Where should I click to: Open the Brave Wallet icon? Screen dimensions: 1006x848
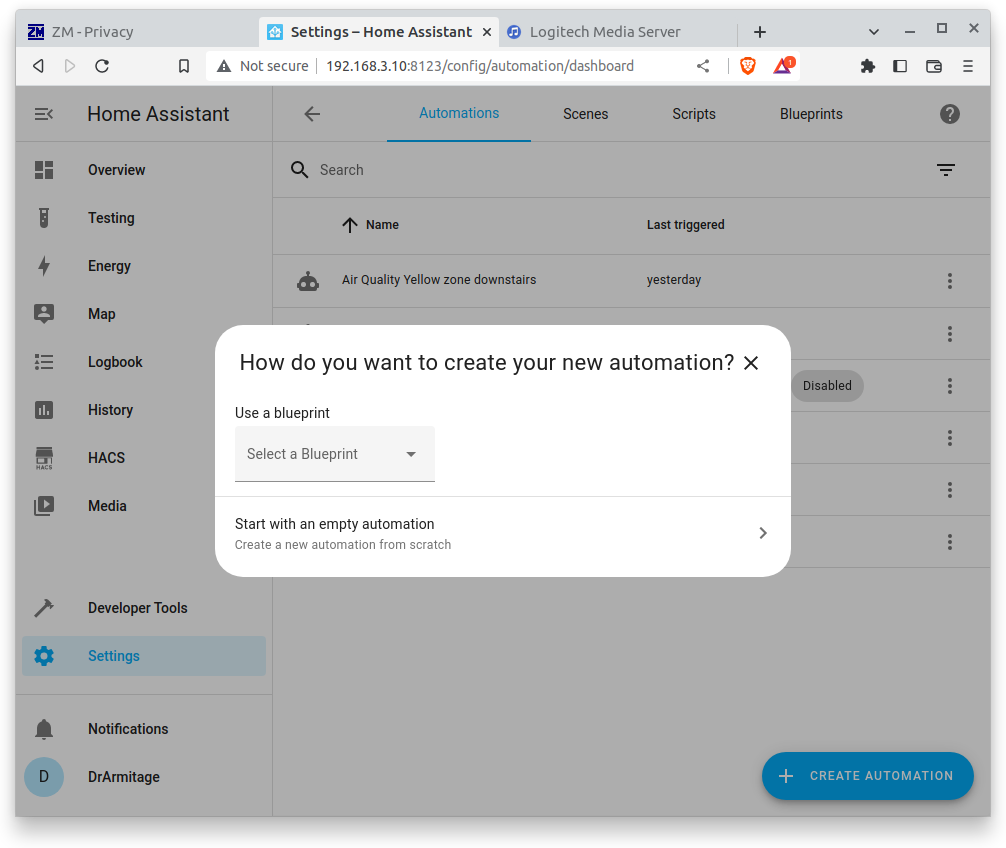[x=934, y=66]
